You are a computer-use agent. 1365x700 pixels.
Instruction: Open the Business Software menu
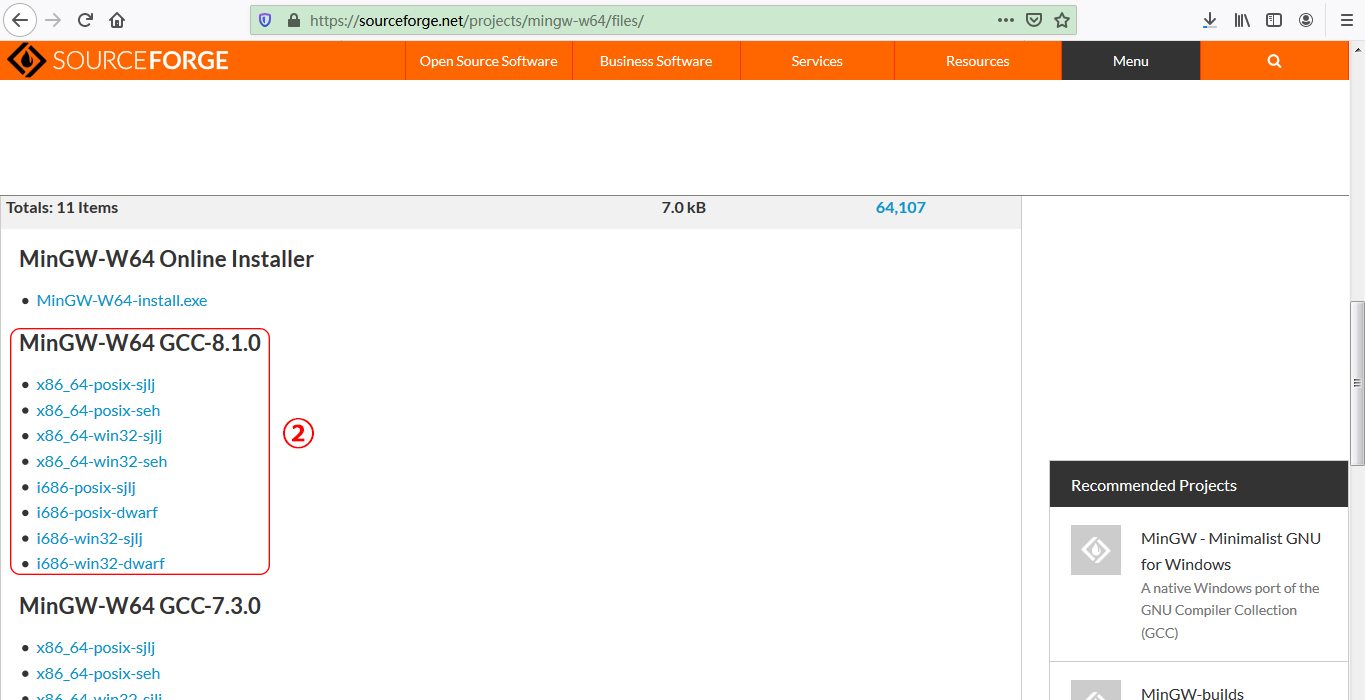[x=656, y=61]
